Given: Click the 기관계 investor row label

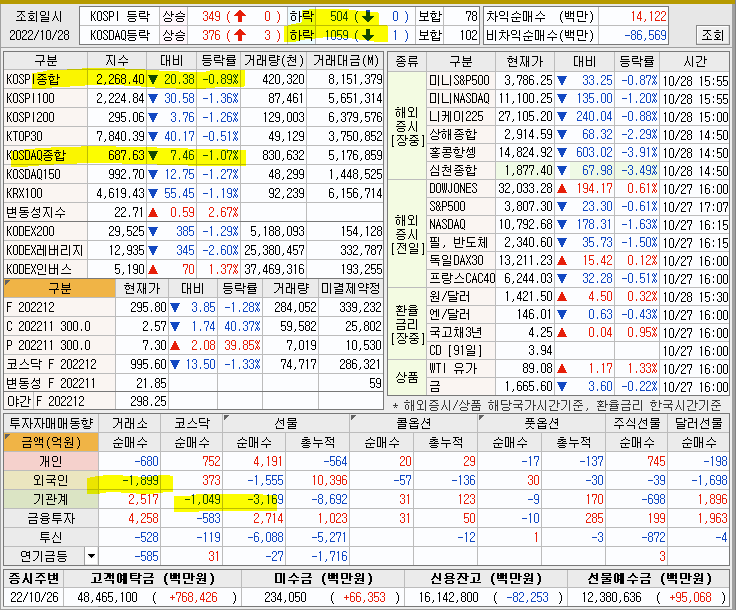Looking at the screenshot, I should click(51, 499).
